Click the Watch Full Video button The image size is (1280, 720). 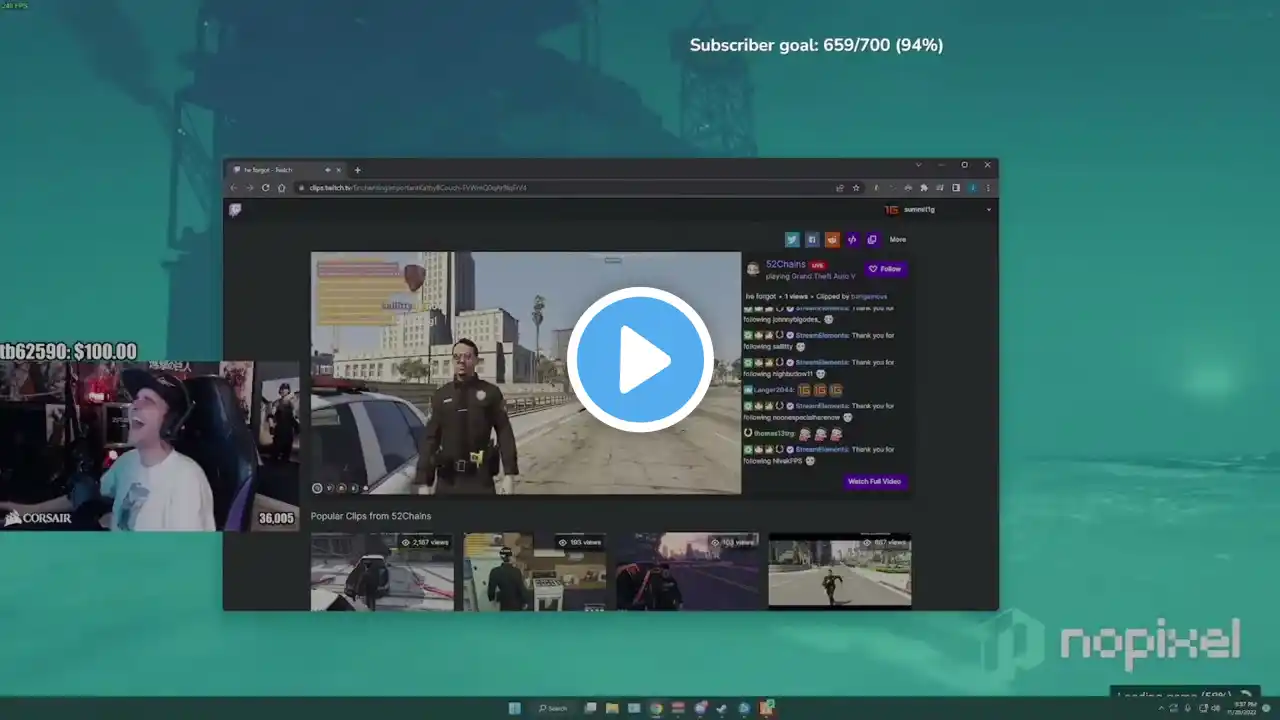pos(875,482)
